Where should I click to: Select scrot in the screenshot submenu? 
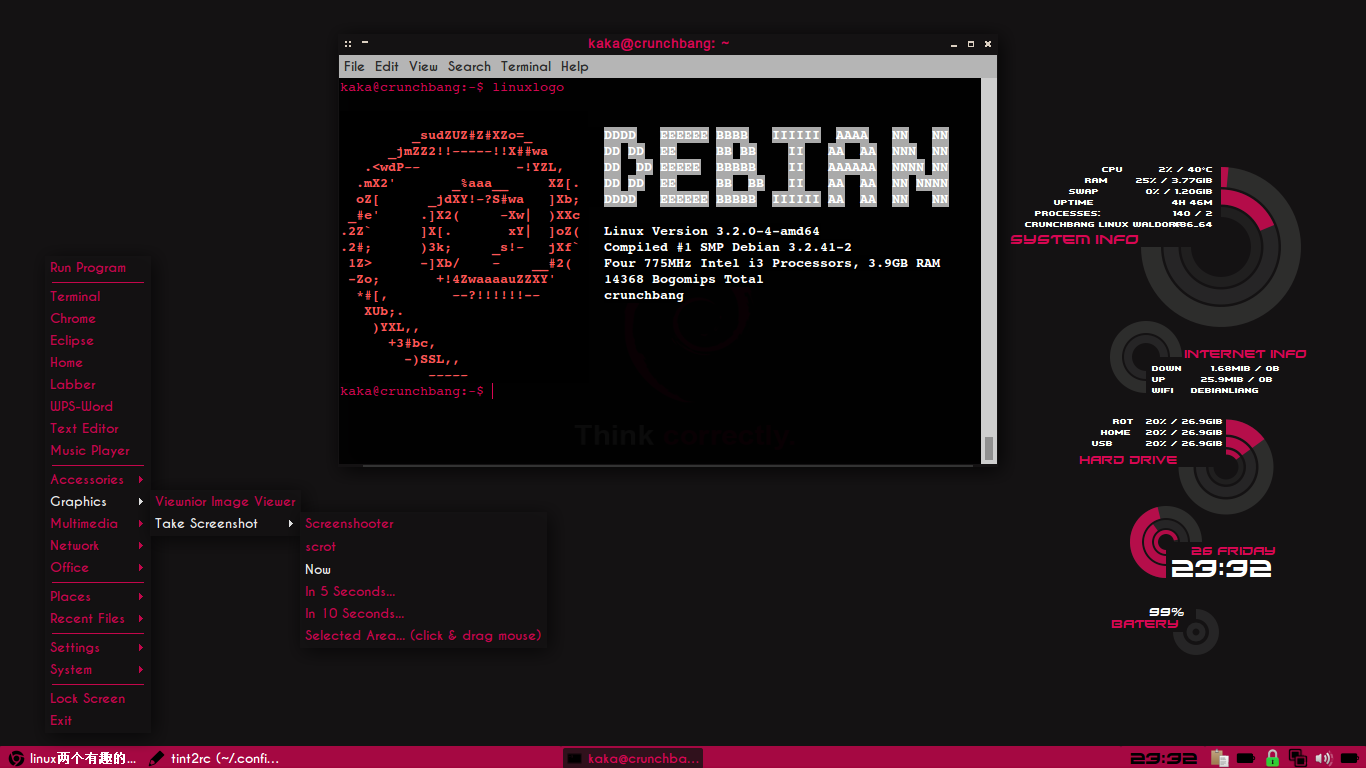423,546
